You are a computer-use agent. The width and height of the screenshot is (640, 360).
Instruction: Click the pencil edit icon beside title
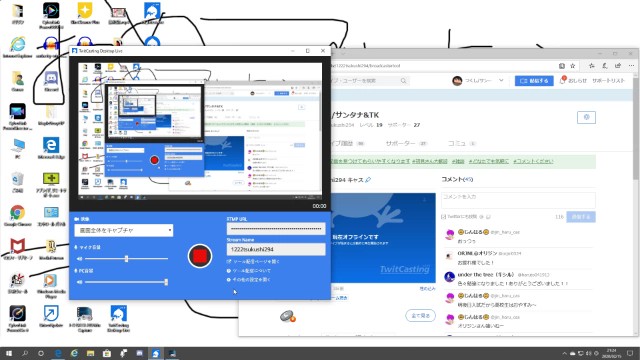(x=368, y=180)
